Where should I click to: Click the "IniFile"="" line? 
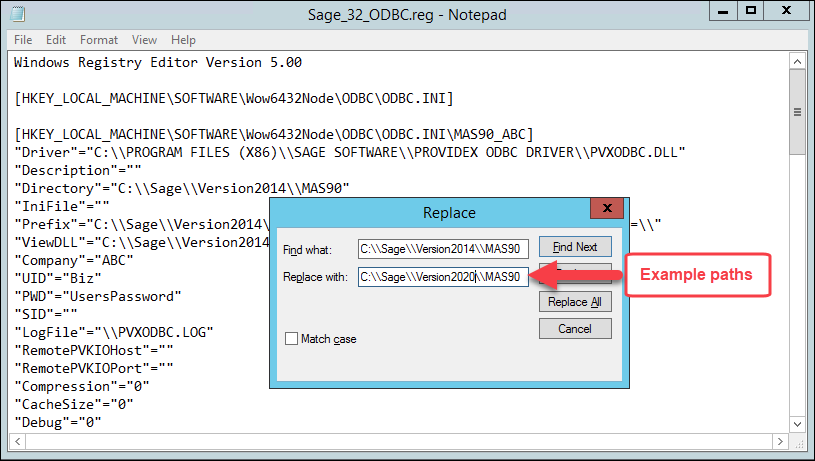point(62,206)
